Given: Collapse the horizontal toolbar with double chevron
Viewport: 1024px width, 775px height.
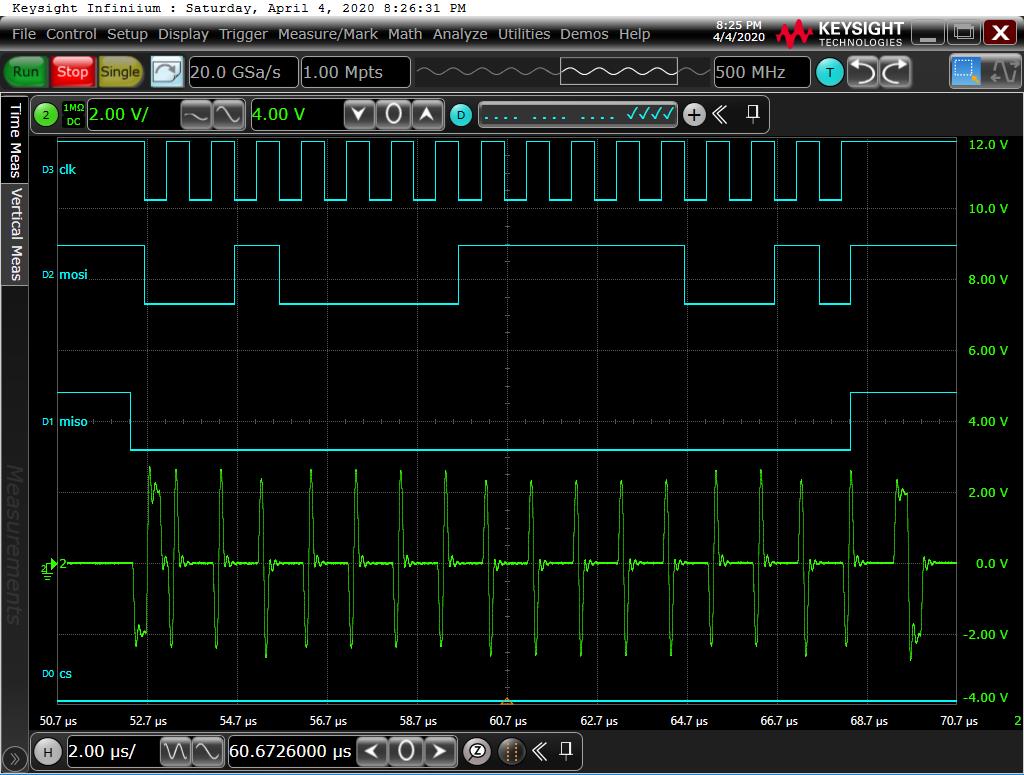Looking at the screenshot, I should point(539,751).
